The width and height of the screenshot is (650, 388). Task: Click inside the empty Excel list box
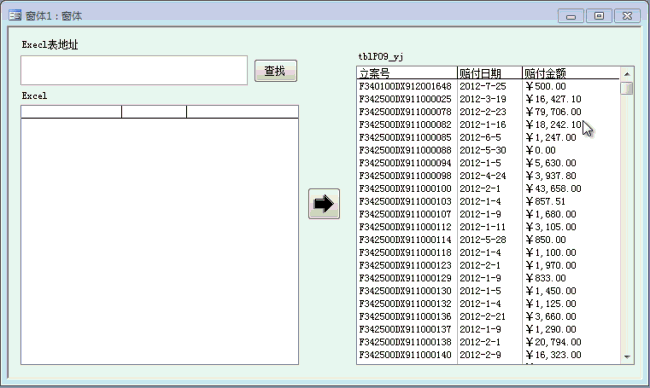point(160,240)
